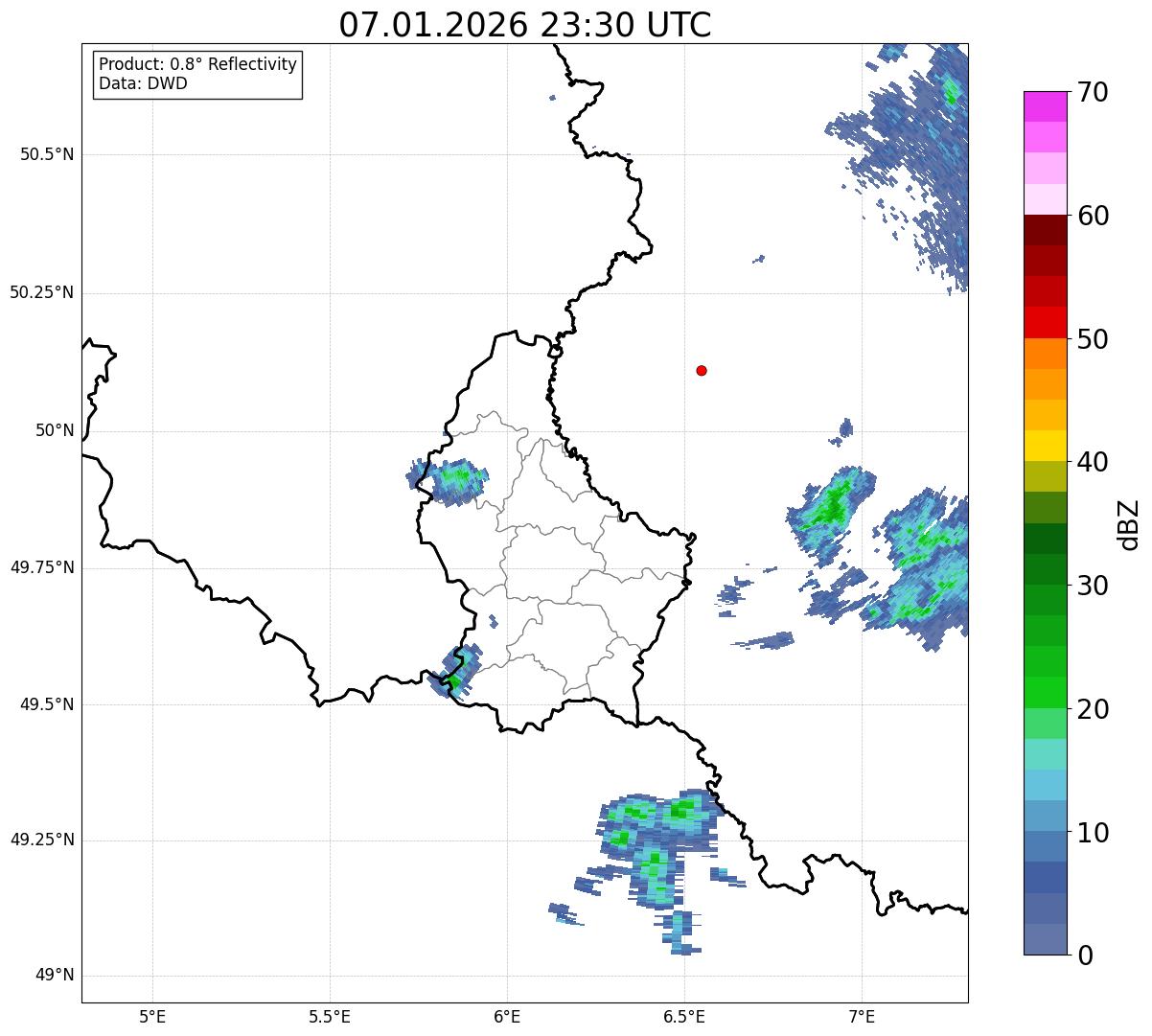Click the 50.25°N latitude label
Viewport: 1152px width, 1036px height.
(42, 292)
